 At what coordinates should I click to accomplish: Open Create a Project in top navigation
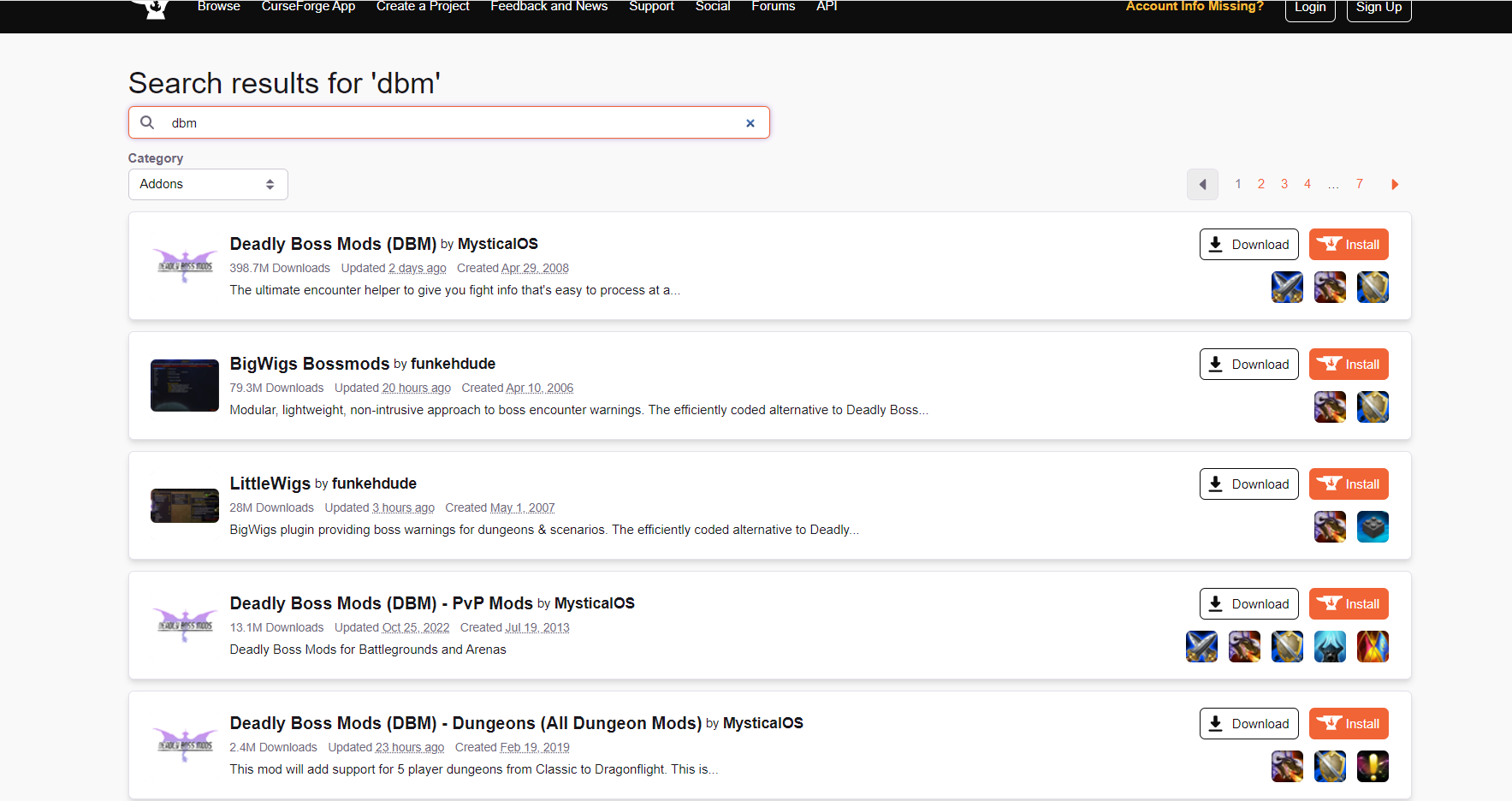point(423,7)
